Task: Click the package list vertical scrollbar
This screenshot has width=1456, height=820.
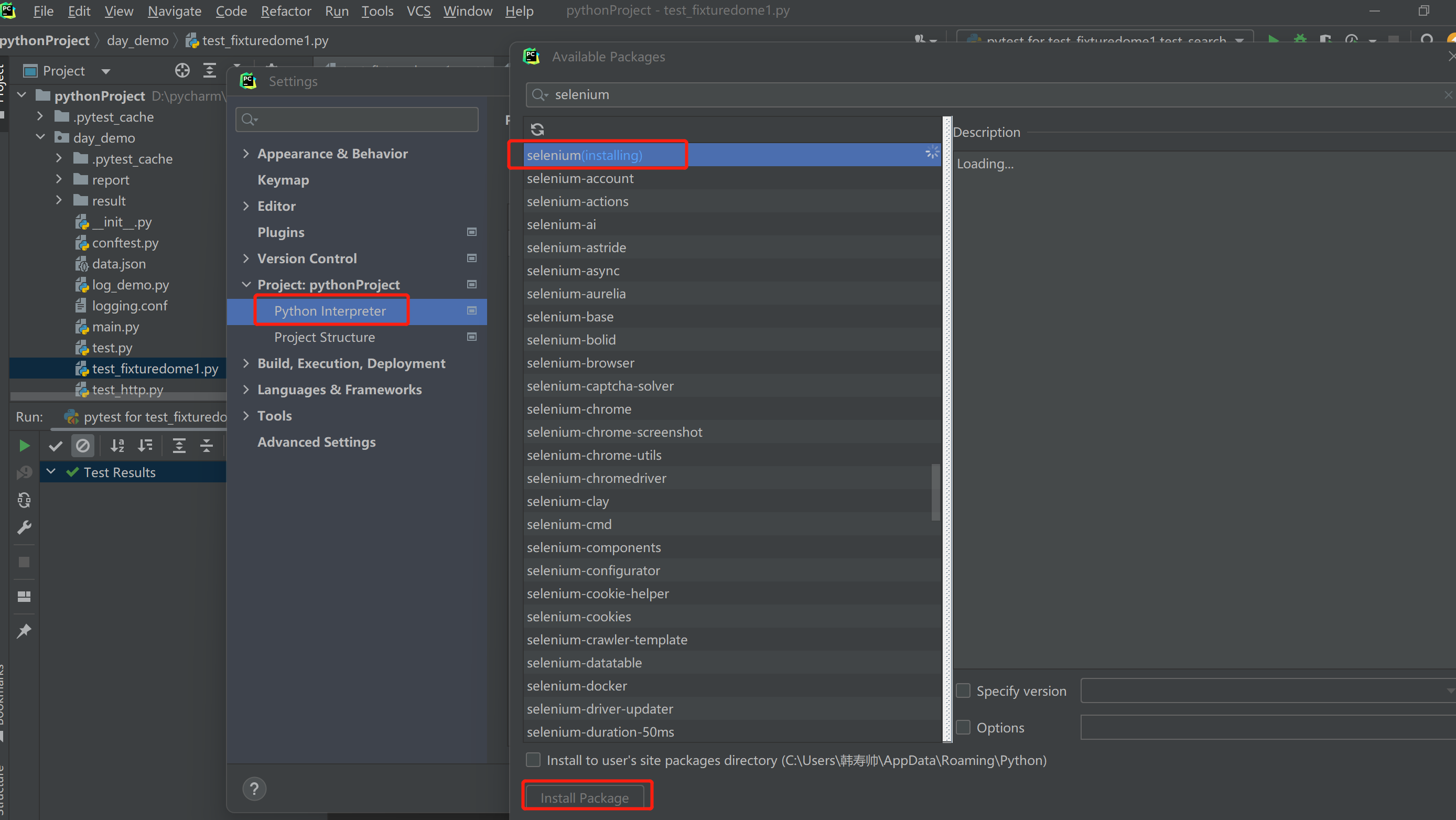Action: [935, 492]
